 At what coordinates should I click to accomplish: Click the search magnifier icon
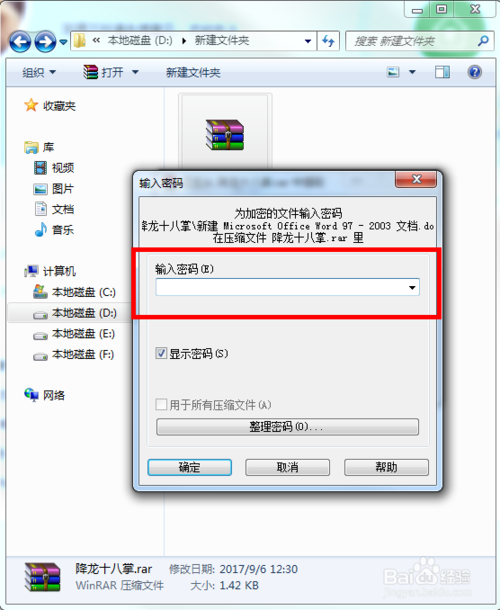tap(483, 40)
